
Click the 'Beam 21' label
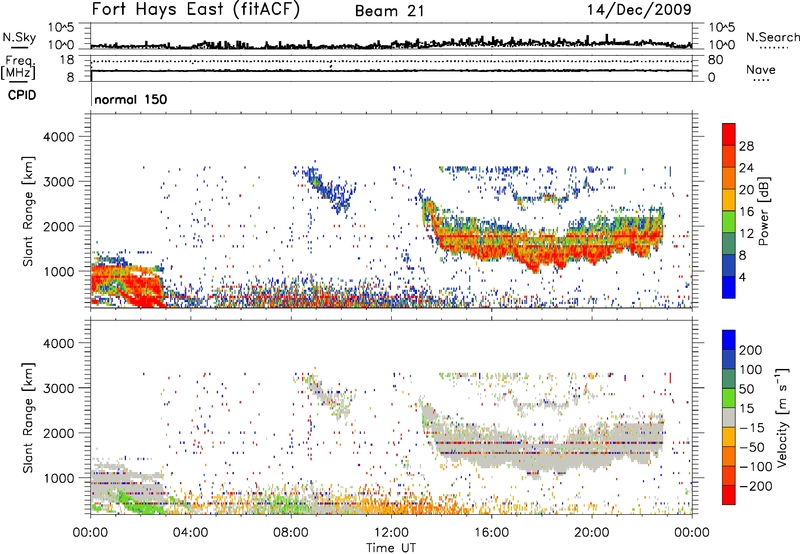tap(390, 11)
